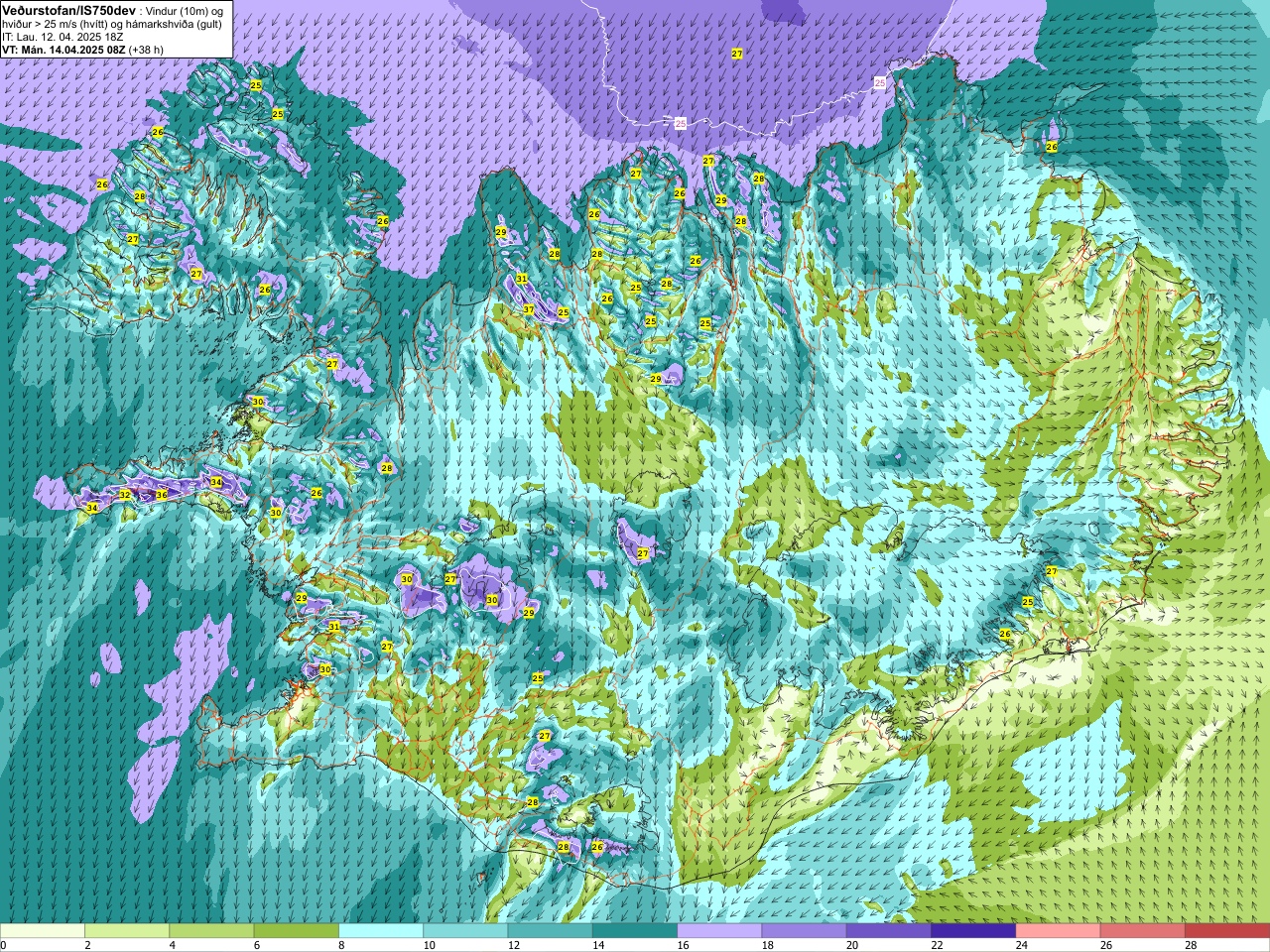Click the yellow gust label reading 36
The width and height of the screenshot is (1270, 952).
(x=162, y=494)
